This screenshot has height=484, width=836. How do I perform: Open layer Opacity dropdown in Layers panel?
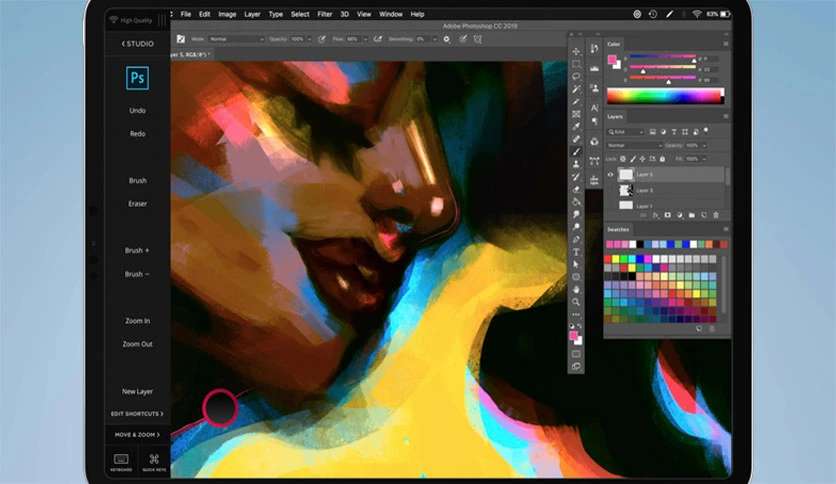tap(704, 146)
